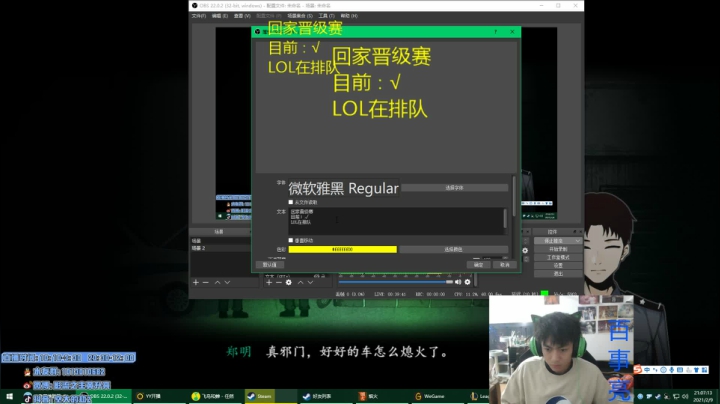
Task: Click the 微软雅黑 Regular font preview
Action: [x=343, y=188]
